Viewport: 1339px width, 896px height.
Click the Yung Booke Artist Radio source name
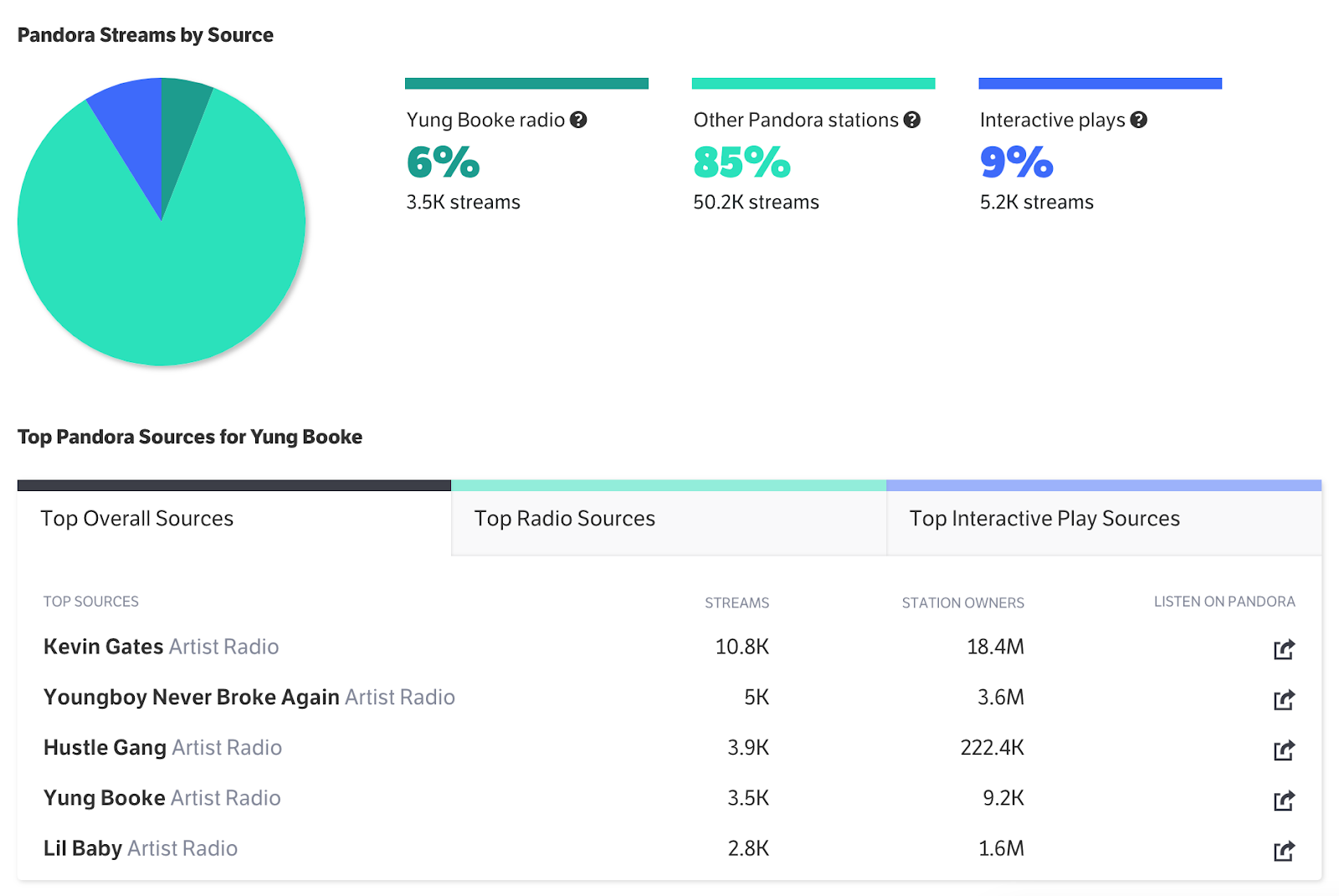162,797
